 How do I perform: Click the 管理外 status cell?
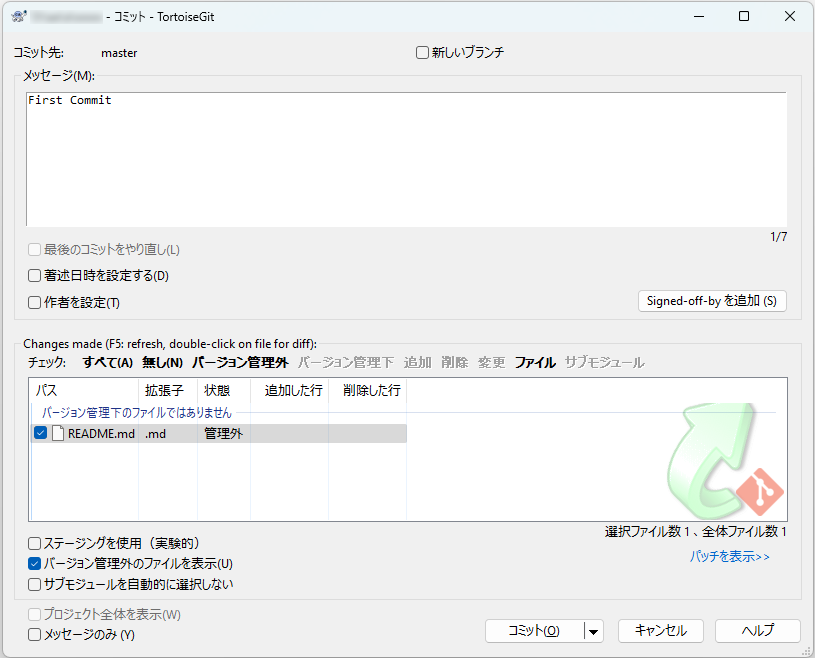pos(224,433)
